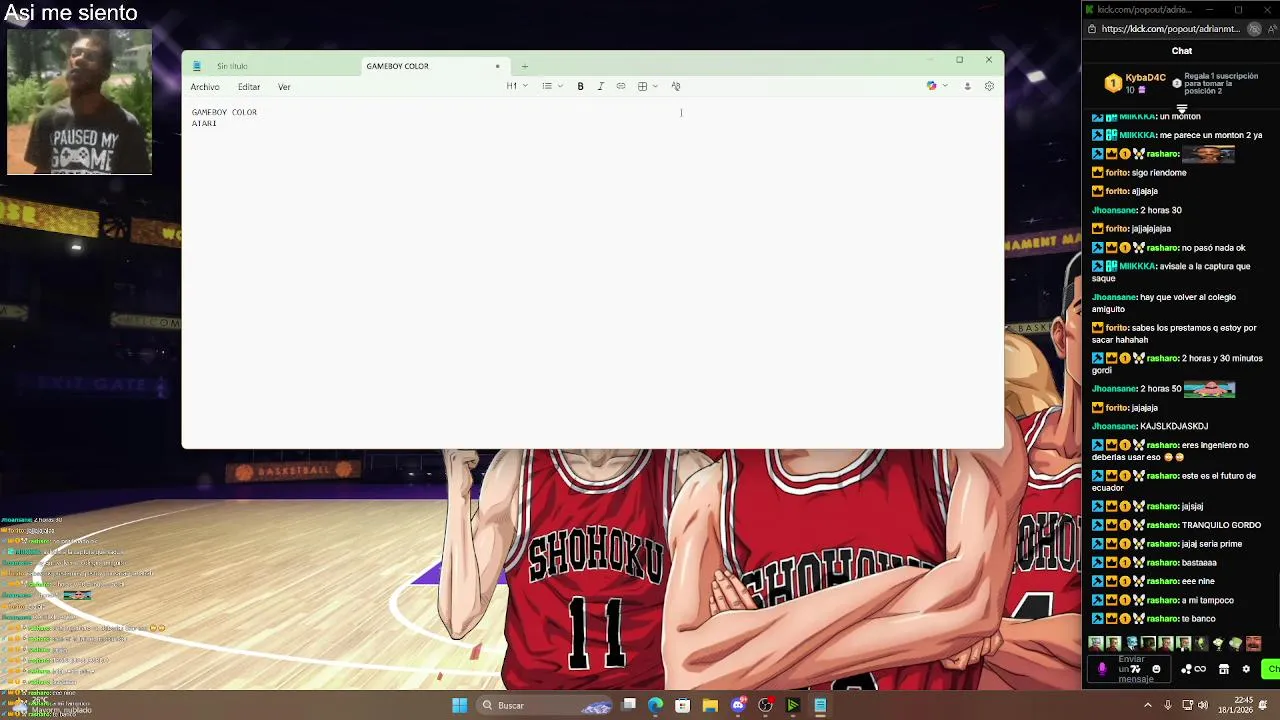Open OBS Studio from the taskbar
This screenshot has height=720, width=1280.
pyautogui.click(x=765, y=705)
